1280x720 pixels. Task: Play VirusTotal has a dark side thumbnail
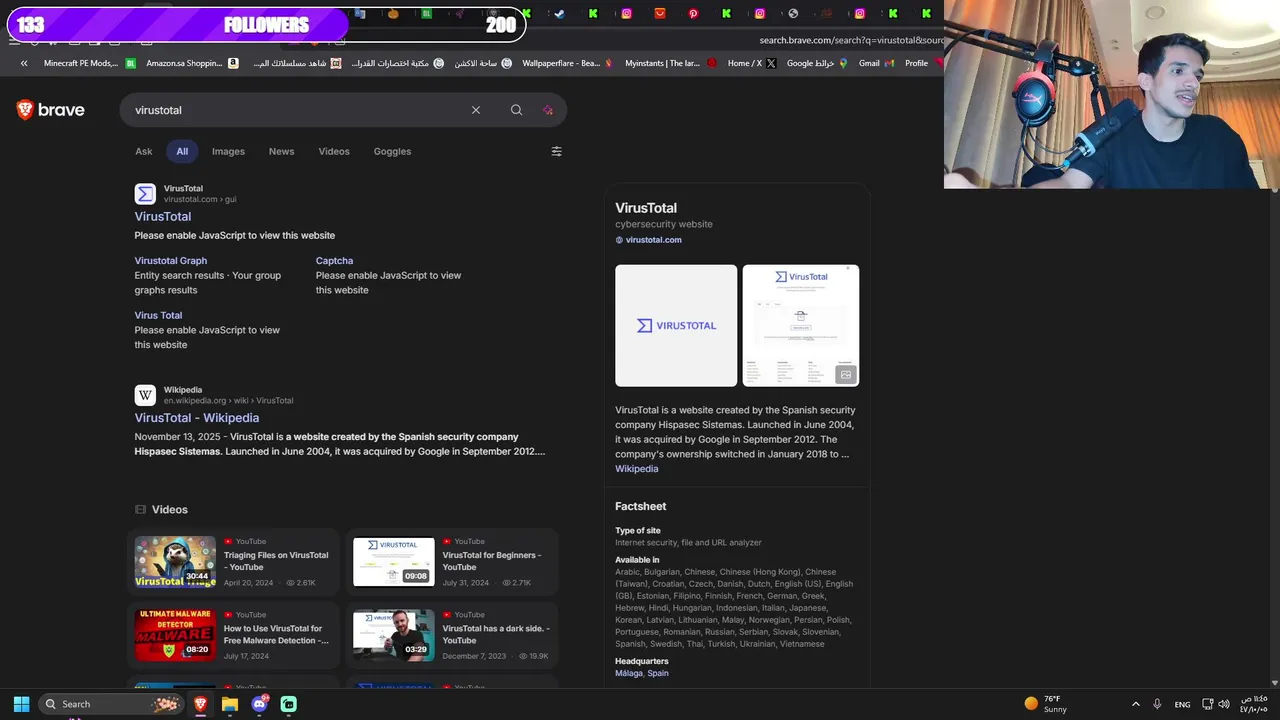(394, 635)
